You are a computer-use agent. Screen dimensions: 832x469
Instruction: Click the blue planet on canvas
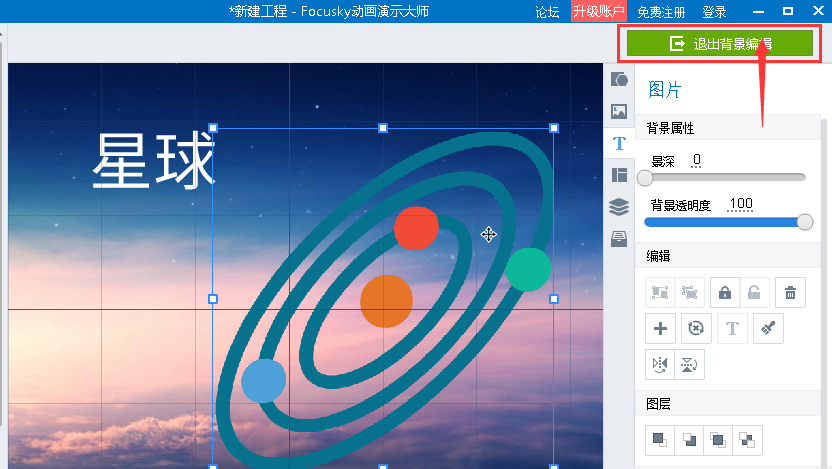click(264, 380)
